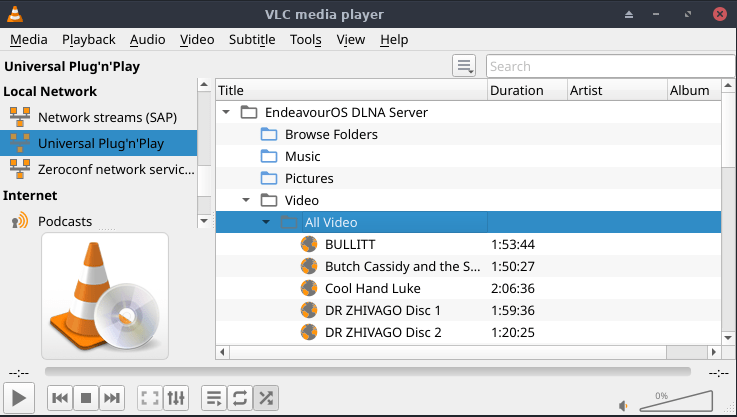Sort by the Artist column header
The width and height of the screenshot is (737, 417).
click(x=617, y=90)
